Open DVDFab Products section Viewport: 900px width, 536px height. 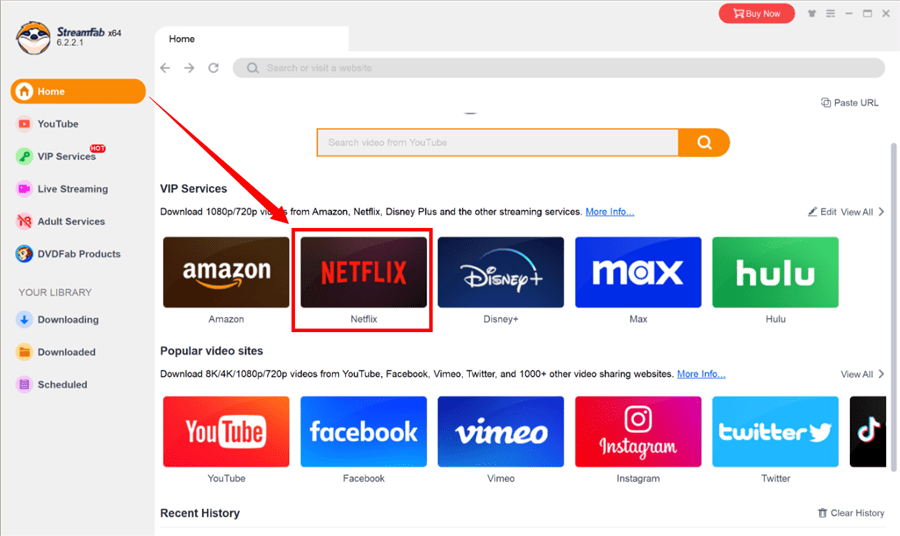pyautogui.click(x=68, y=254)
